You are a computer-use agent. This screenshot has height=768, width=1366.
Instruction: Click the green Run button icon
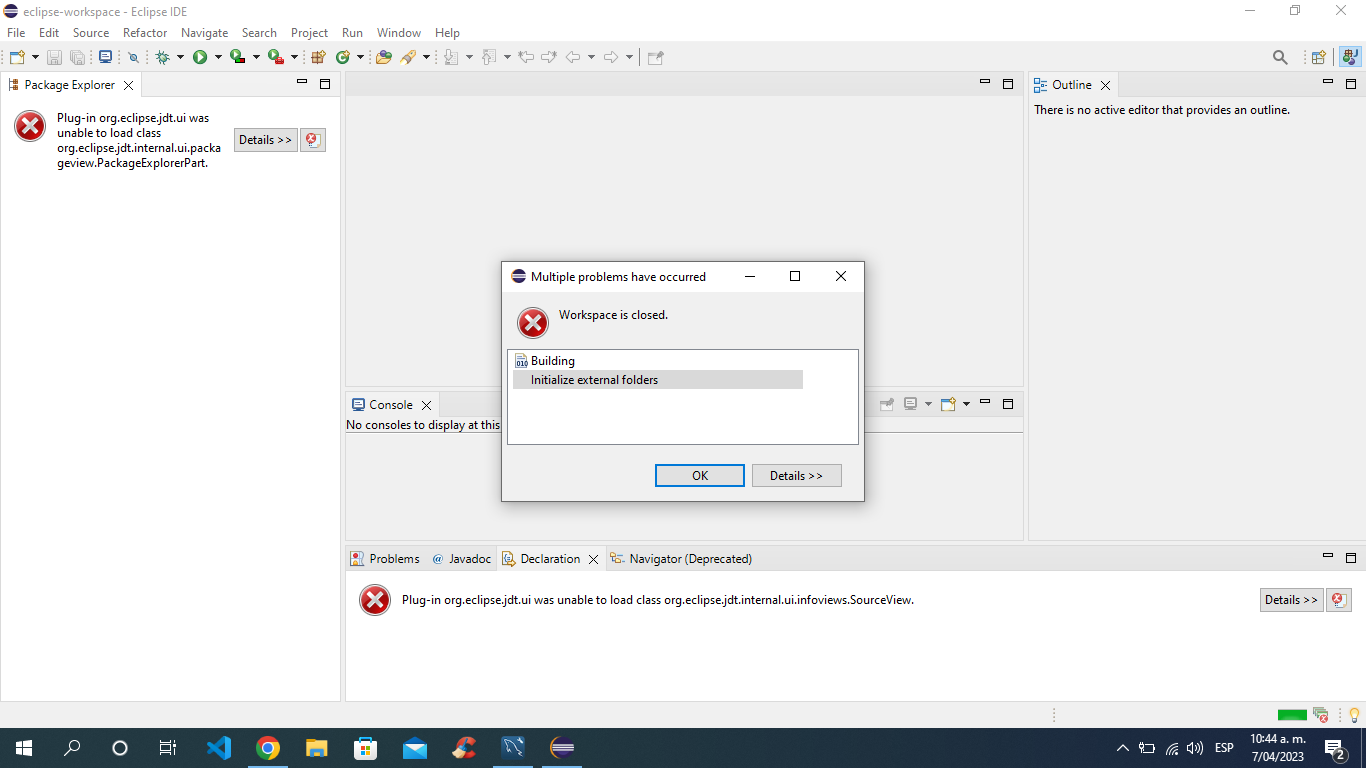200,57
